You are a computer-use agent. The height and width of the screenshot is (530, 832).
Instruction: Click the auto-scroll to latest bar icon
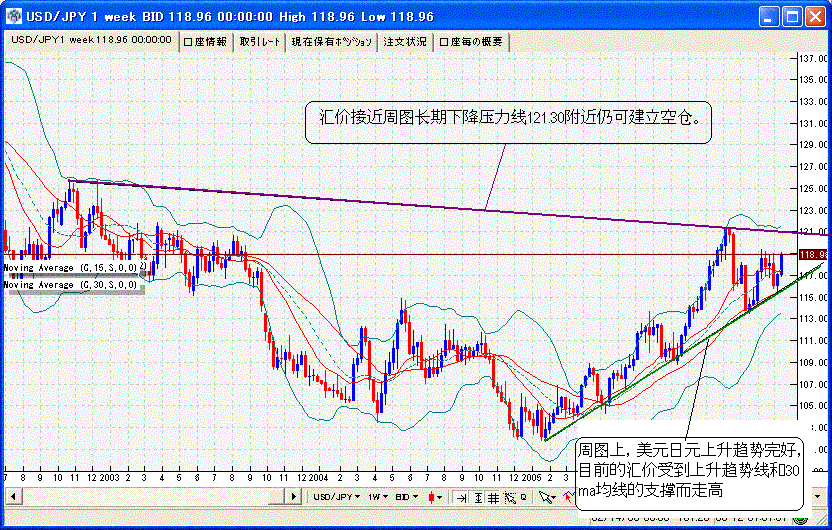click(462, 496)
